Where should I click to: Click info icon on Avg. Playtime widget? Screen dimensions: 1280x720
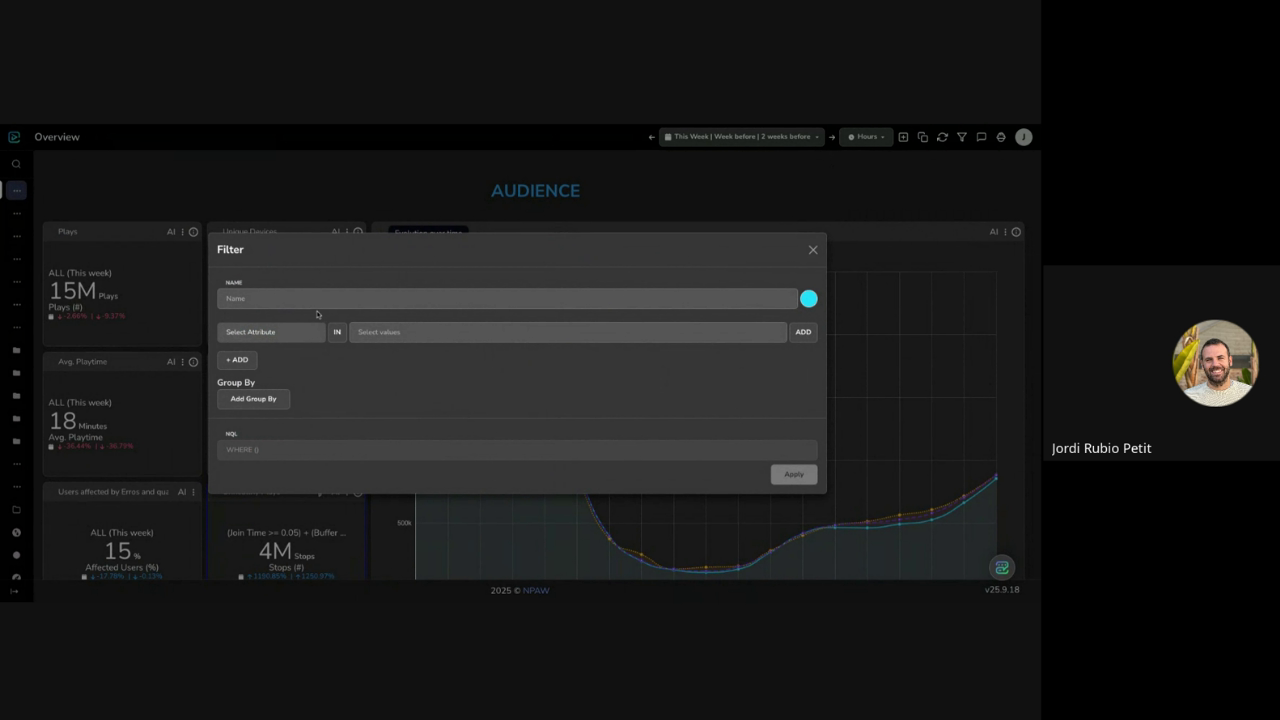(194, 362)
